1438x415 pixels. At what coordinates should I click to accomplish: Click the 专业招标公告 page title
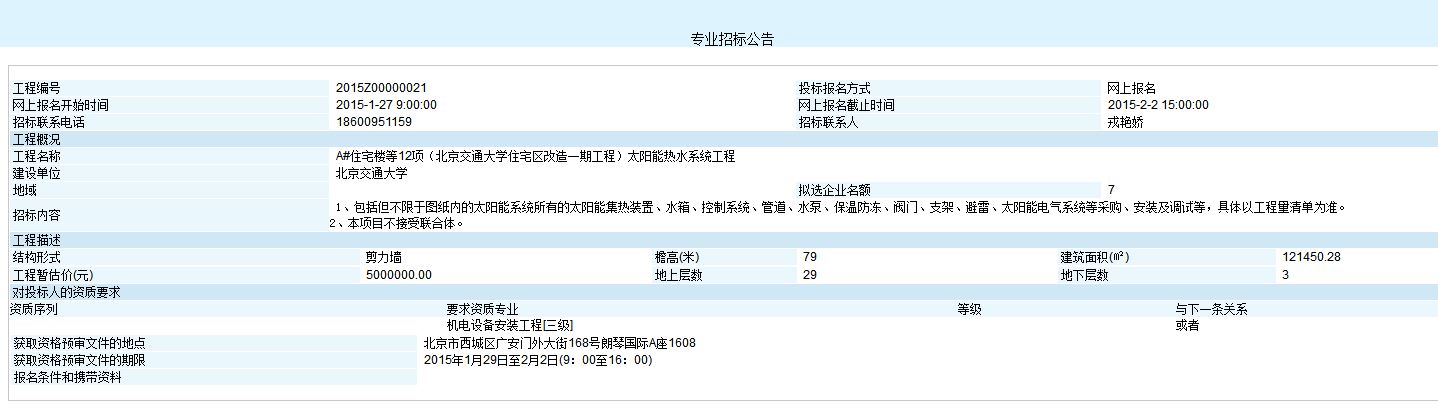coord(732,40)
